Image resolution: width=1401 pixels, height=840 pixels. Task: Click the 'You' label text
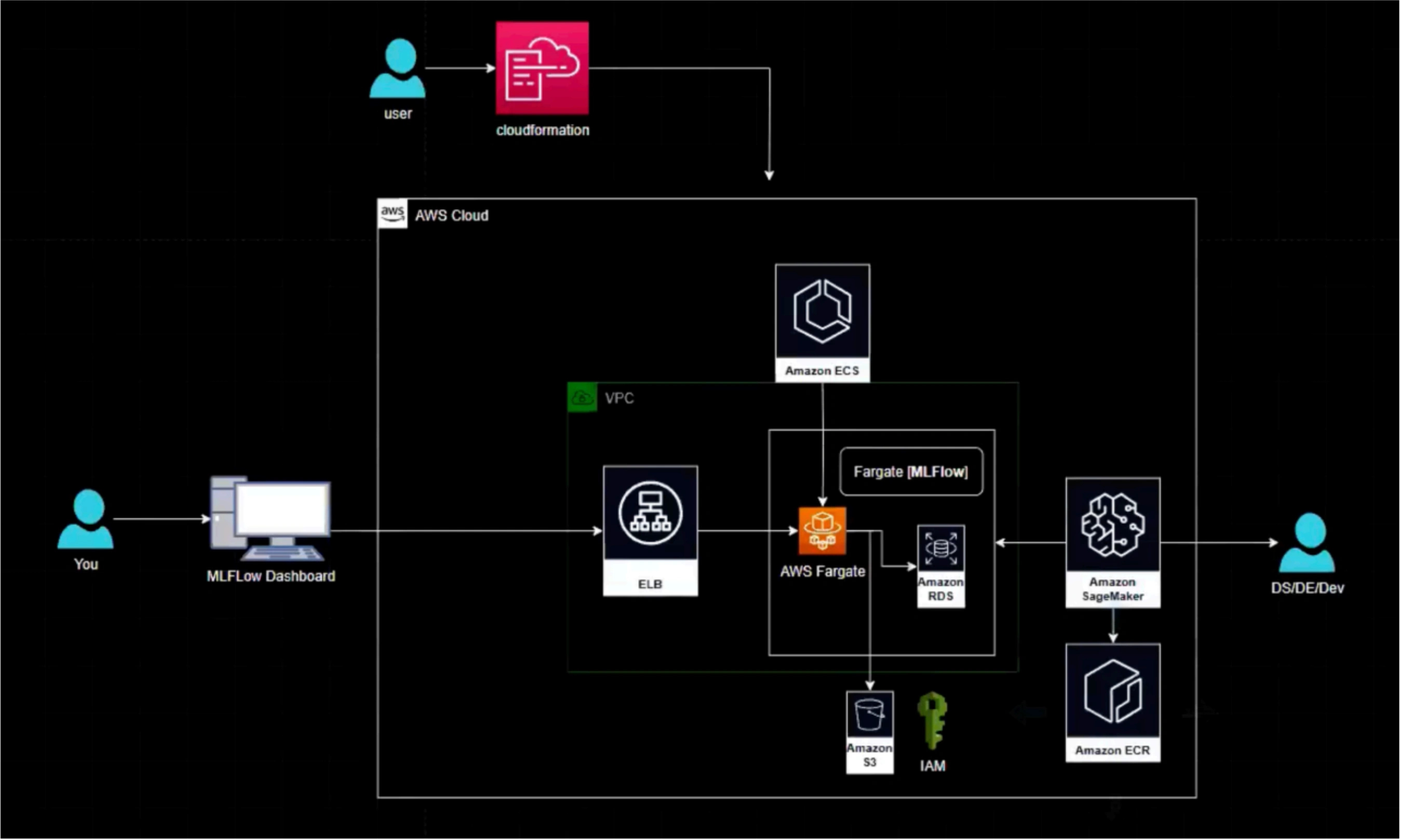tap(86, 564)
